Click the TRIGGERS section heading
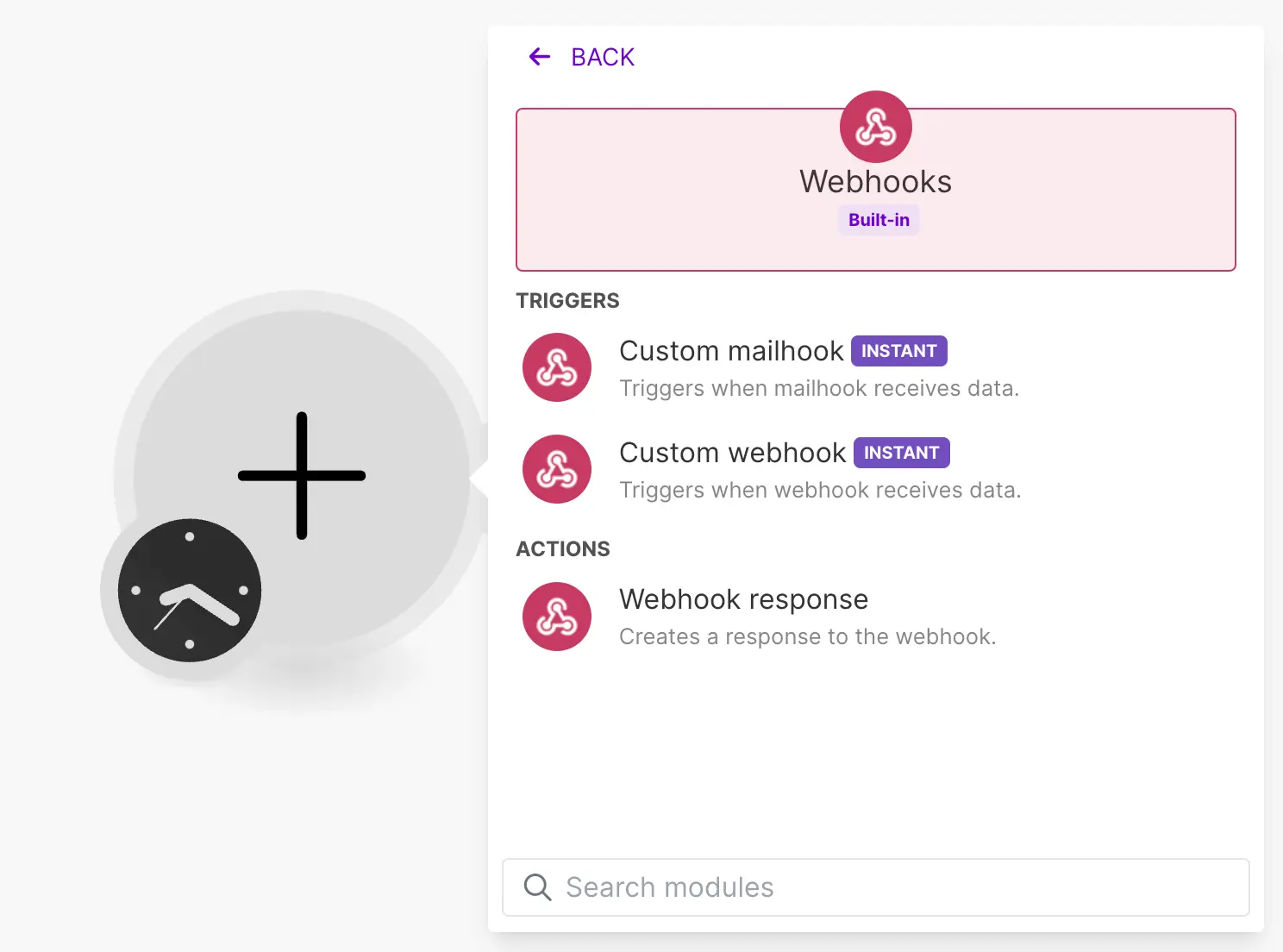Image resolution: width=1283 pixels, height=952 pixels. 567,301
